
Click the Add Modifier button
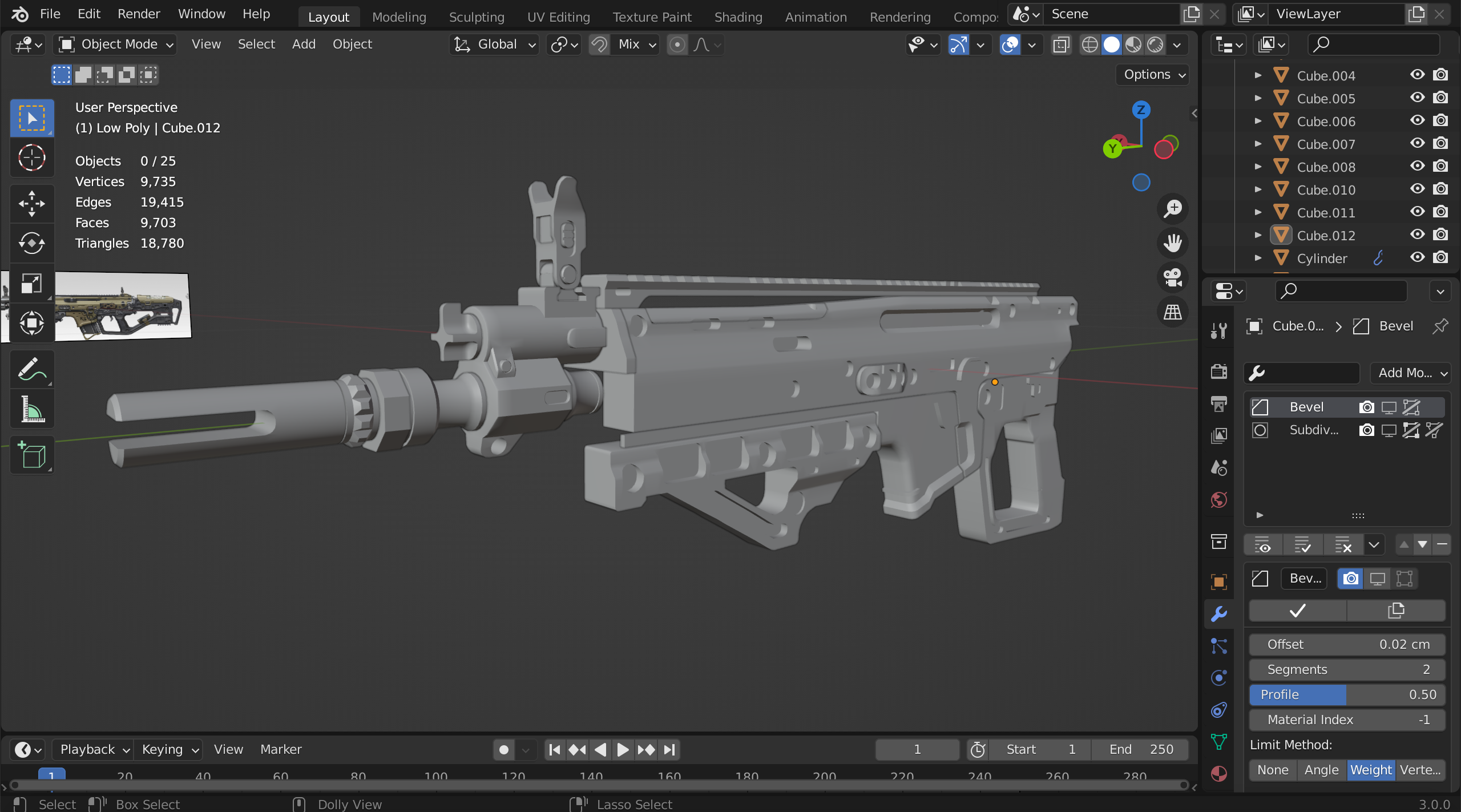tap(1410, 373)
